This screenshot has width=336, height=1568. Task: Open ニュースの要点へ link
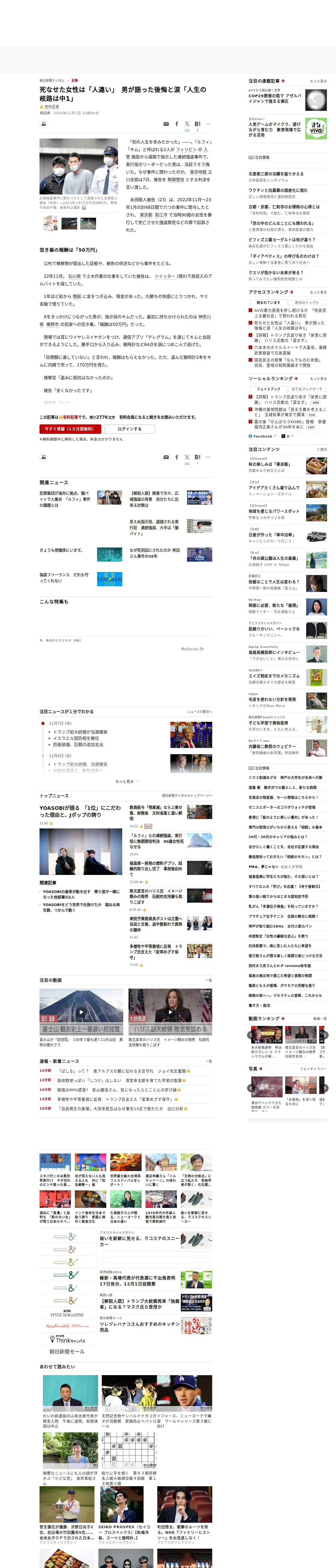[199, 712]
